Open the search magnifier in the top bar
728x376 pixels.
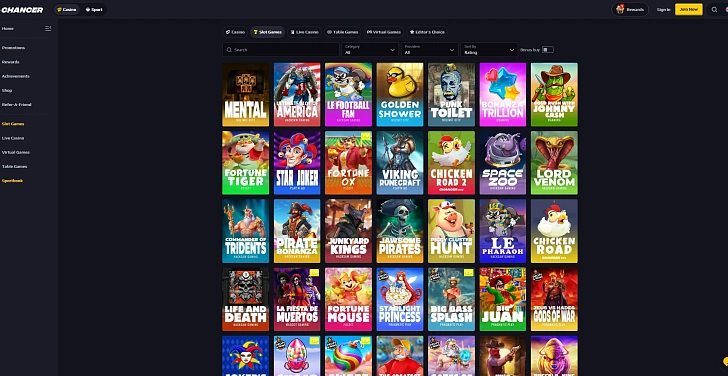[x=714, y=10]
